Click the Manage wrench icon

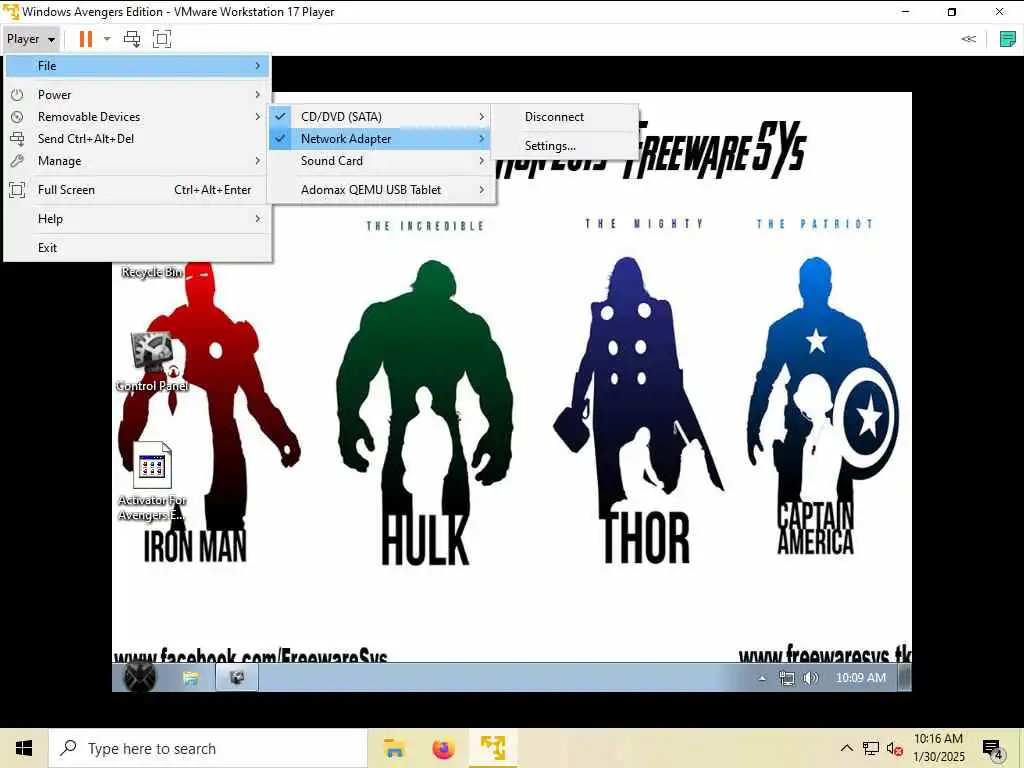coord(17,161)
